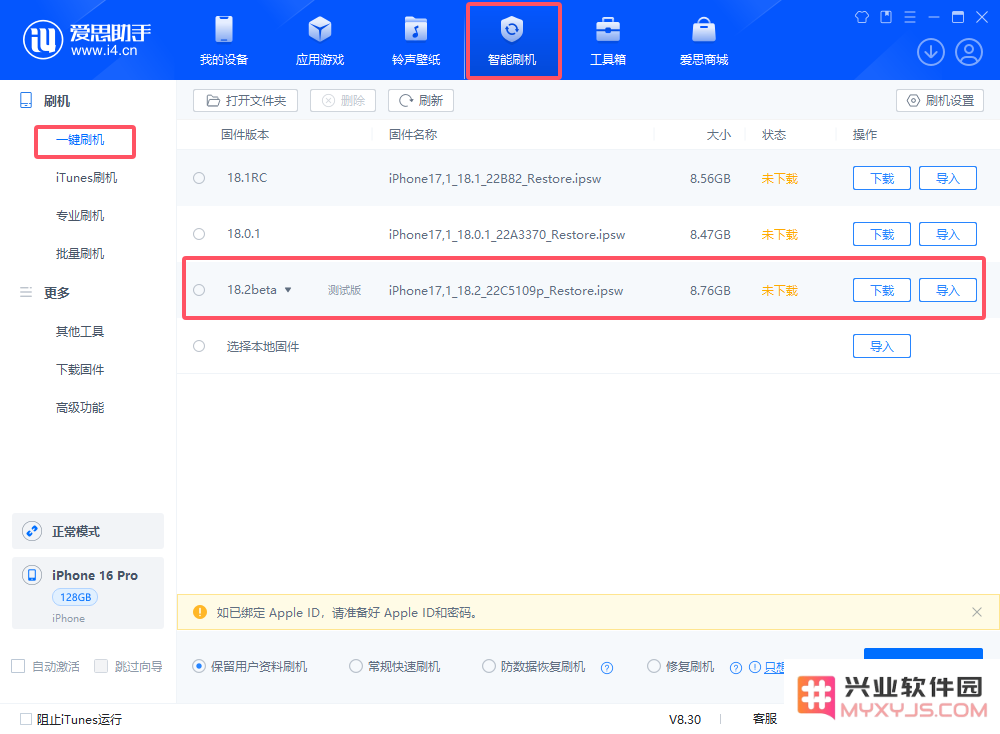Viewport: 1000px width, 734px height.
Task: Click the 128GB storage badge
Action: coord(75,597)
